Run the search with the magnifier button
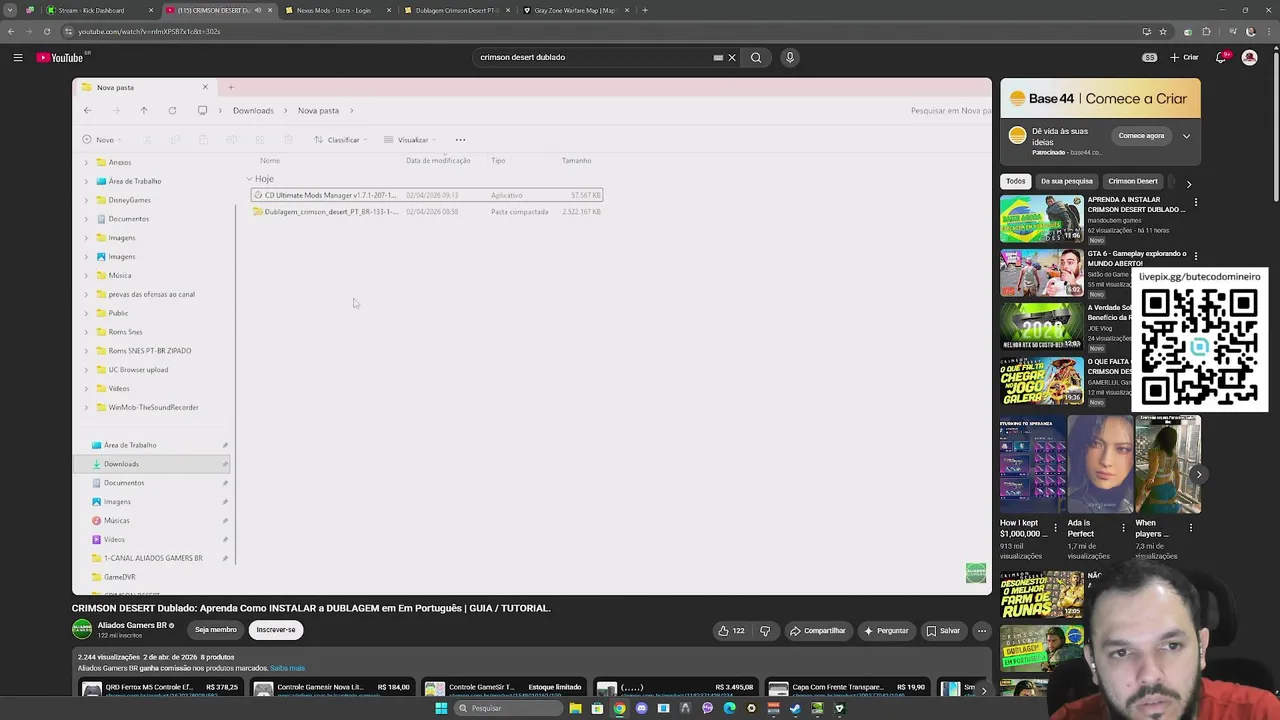Image resolution: width=1280 pixels, height=720 pixels. tap(756, 58)
